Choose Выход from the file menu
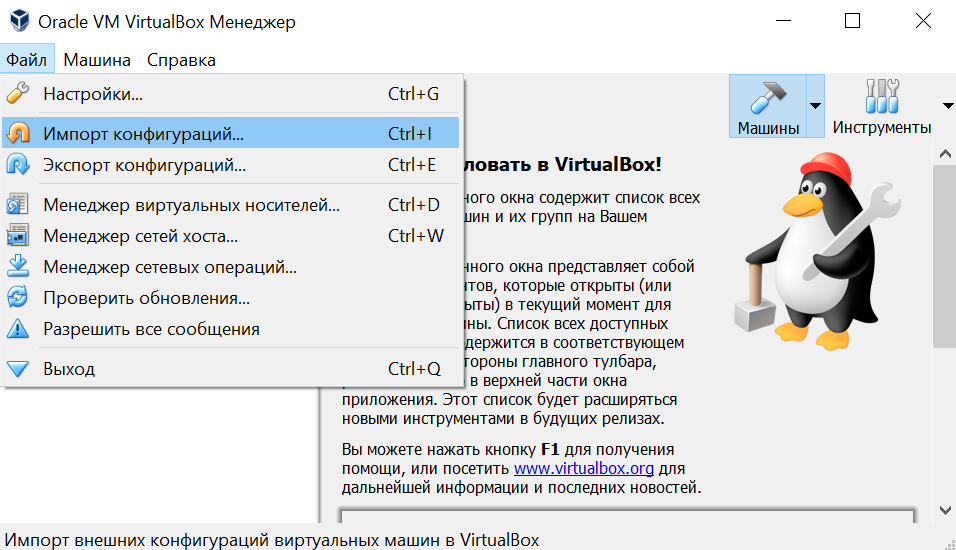The image size is (956, 550). tap(230, 368)
